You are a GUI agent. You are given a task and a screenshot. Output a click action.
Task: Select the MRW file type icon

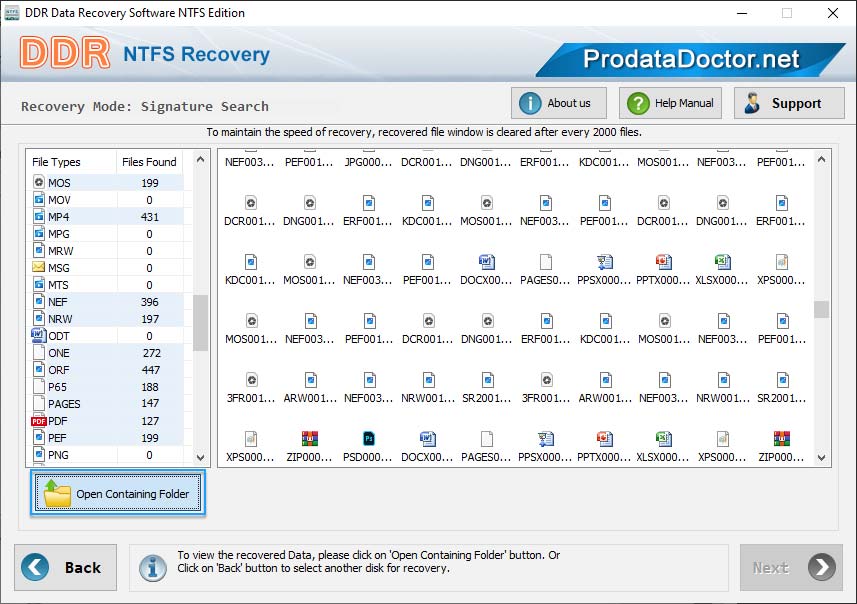pos(39,250)
